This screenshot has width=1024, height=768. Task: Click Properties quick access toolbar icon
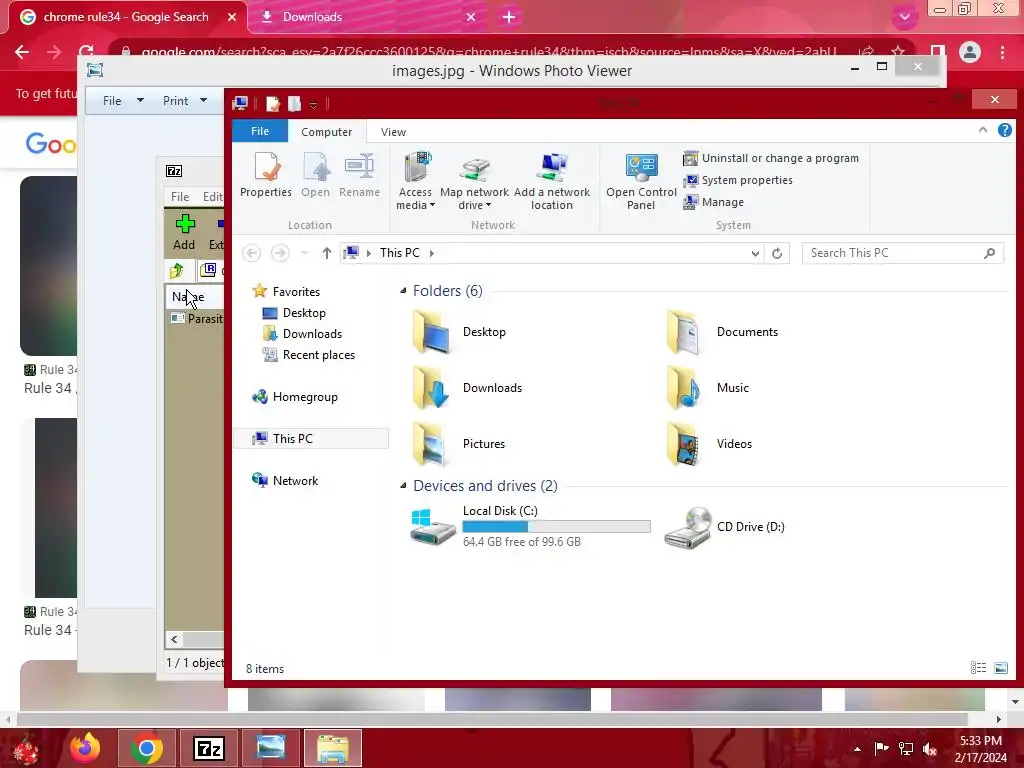pos(272,104)
